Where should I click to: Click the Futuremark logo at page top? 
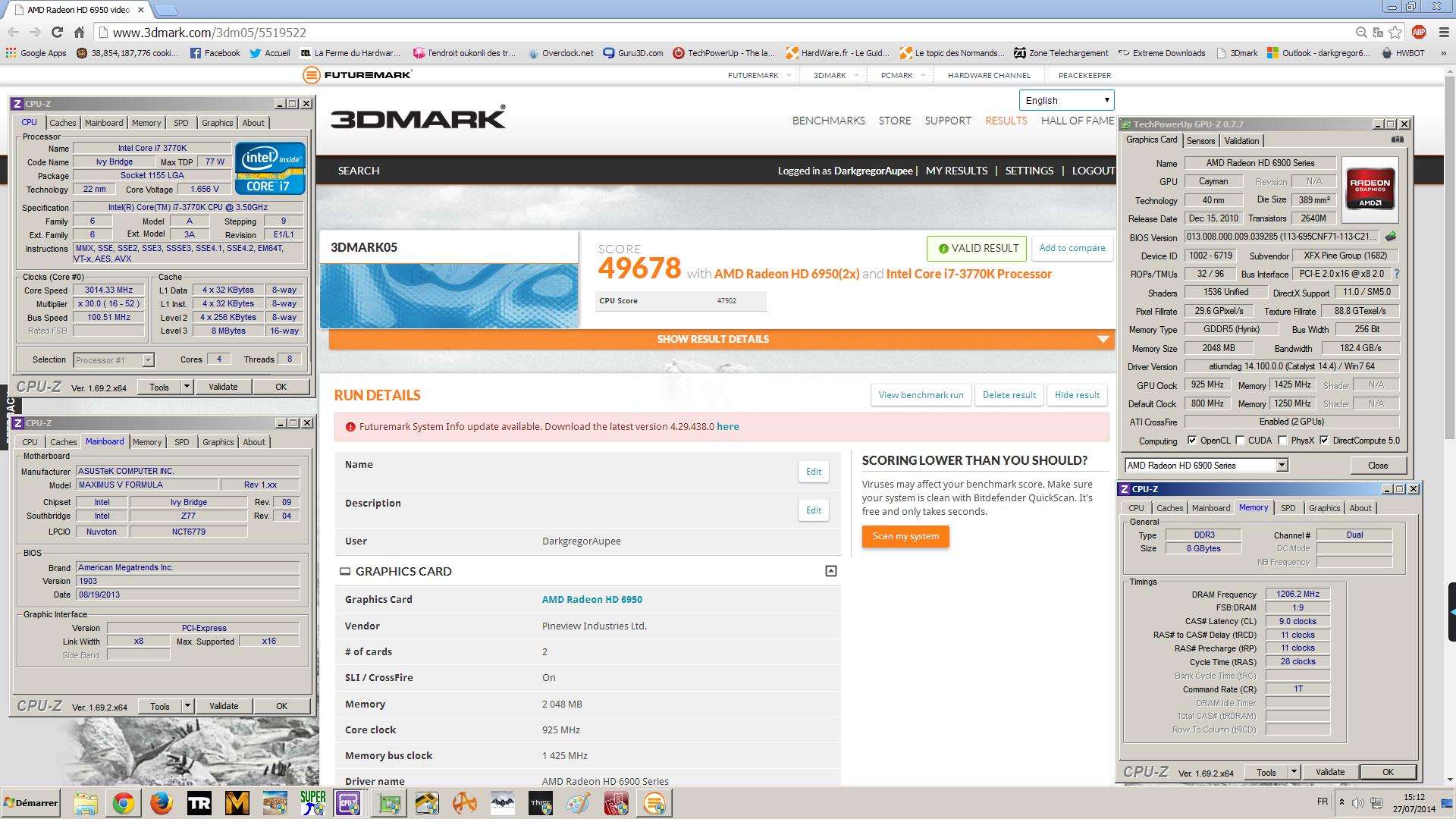(357, 74)
